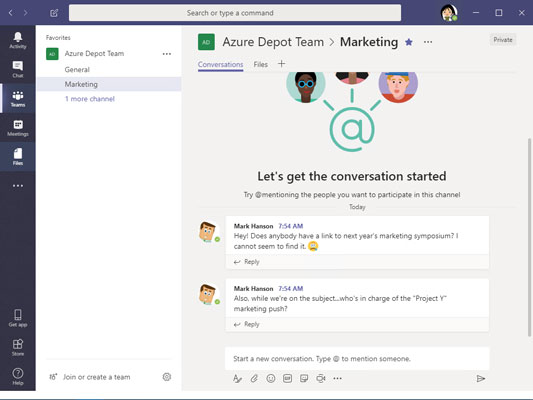The height and width of the screenshot is (400, 533).
Task: Click the Favorites heading
Action: coord(58,38)
